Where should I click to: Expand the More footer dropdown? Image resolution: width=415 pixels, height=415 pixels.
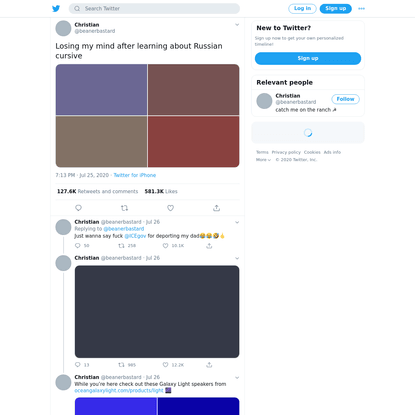tap(263, 160)
